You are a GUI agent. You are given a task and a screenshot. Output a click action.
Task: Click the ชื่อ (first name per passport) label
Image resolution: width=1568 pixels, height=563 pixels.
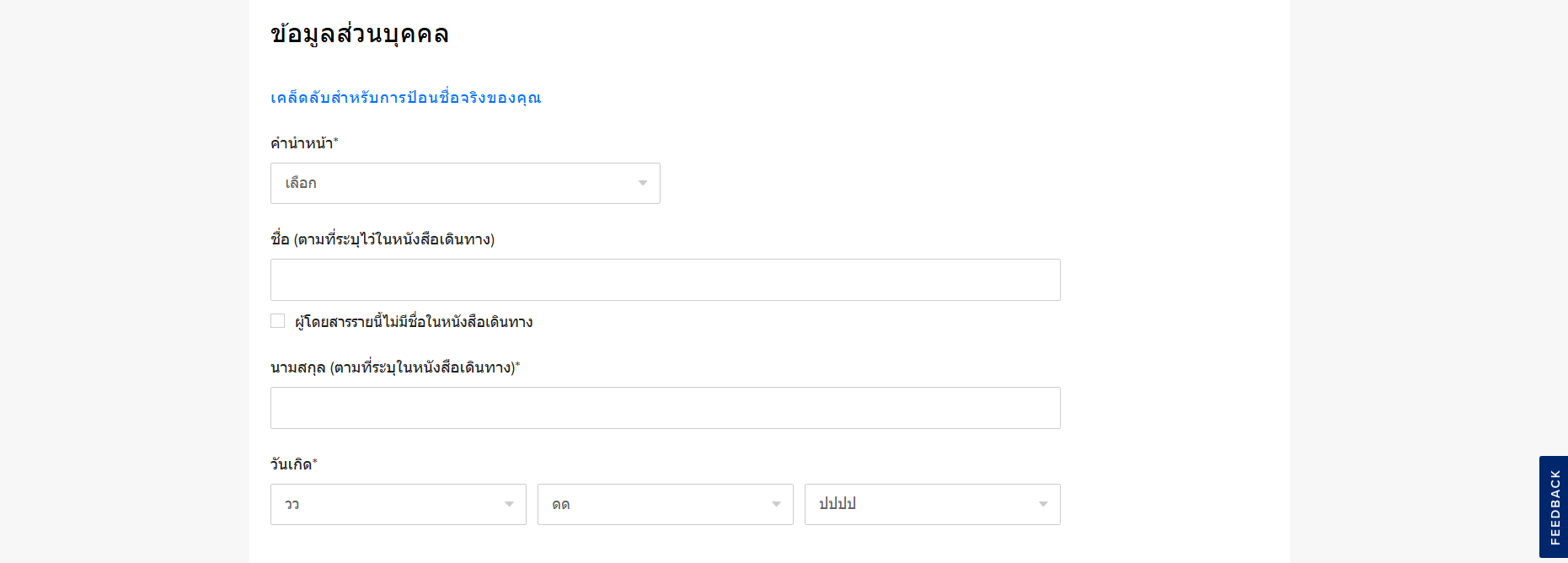click(x=383, y=239)
